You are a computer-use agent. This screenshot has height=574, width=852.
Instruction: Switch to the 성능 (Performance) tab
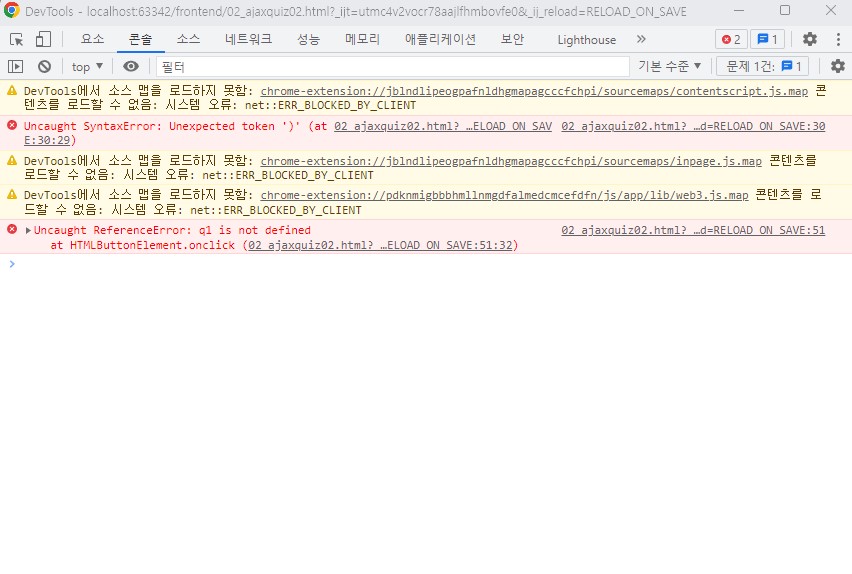(308, 39)
